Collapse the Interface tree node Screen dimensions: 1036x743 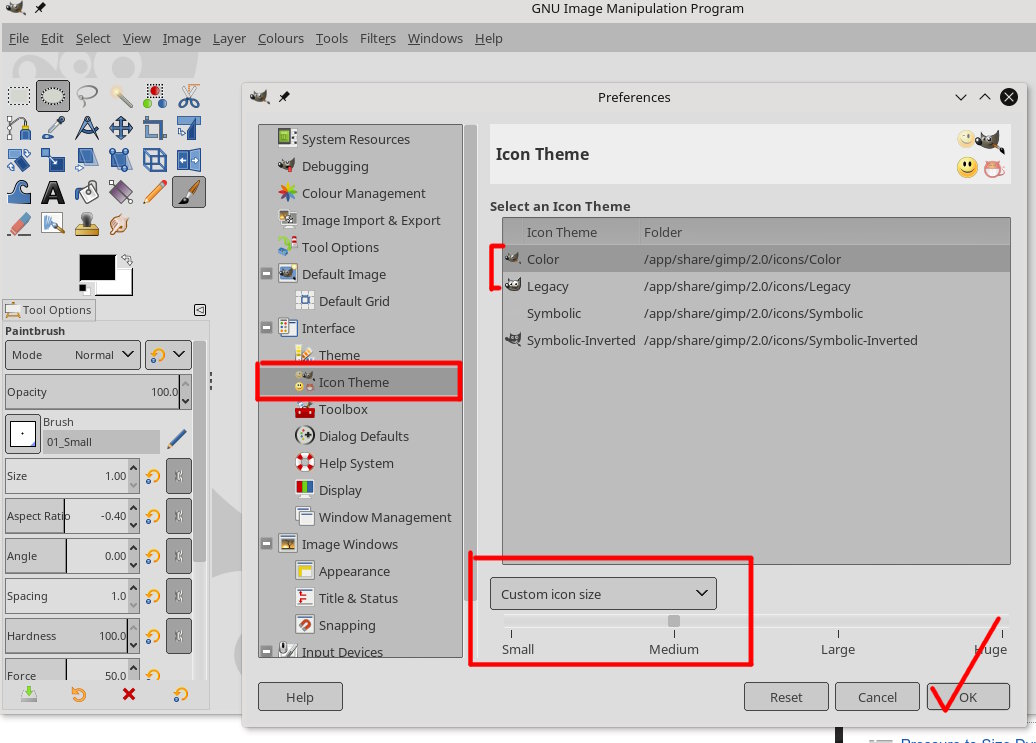(266, 328)
